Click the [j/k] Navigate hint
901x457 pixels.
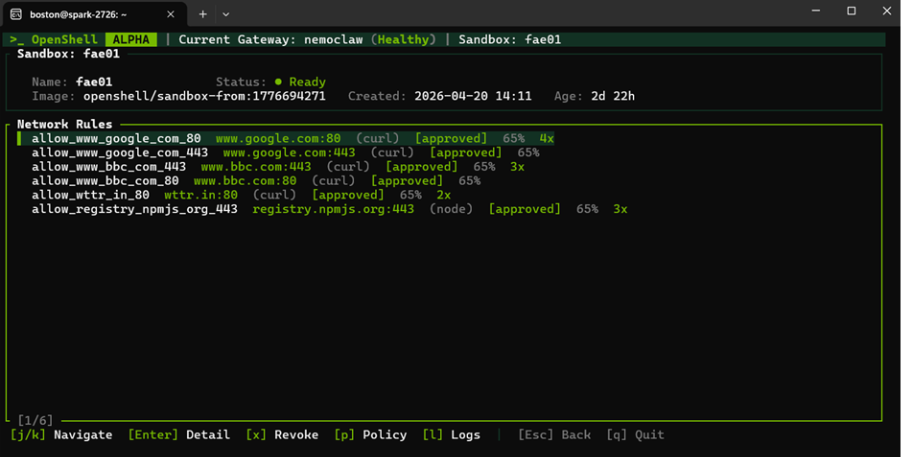coord(61,435)
